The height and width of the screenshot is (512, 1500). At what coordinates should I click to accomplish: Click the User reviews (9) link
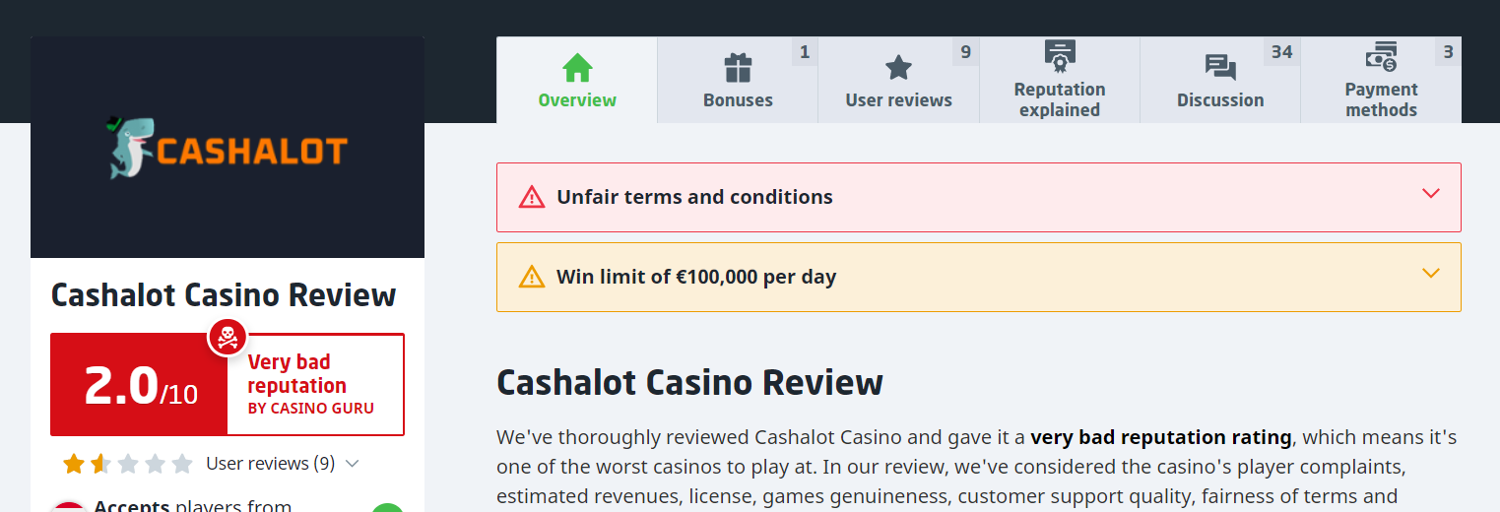point(270,463)
